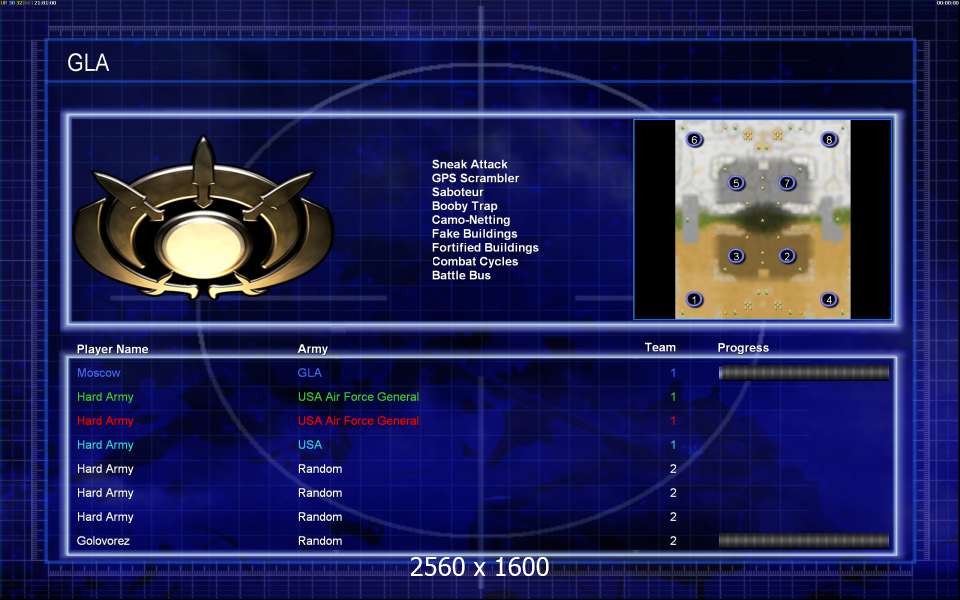Select start position 2 on the minimap
The image size is (960, 600).
pos(787,256)
